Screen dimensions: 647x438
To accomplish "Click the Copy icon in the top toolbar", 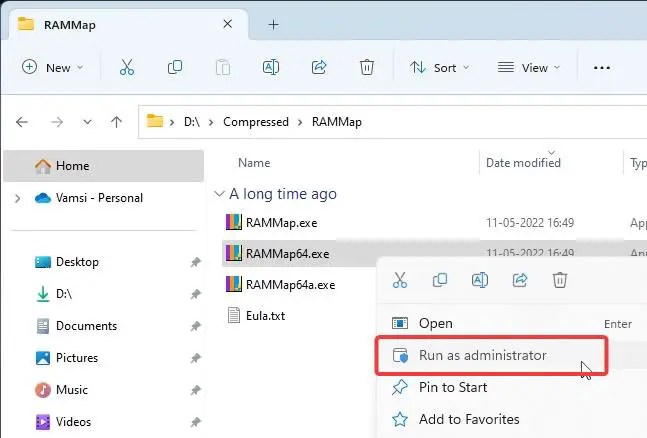I will click(175, 67).
